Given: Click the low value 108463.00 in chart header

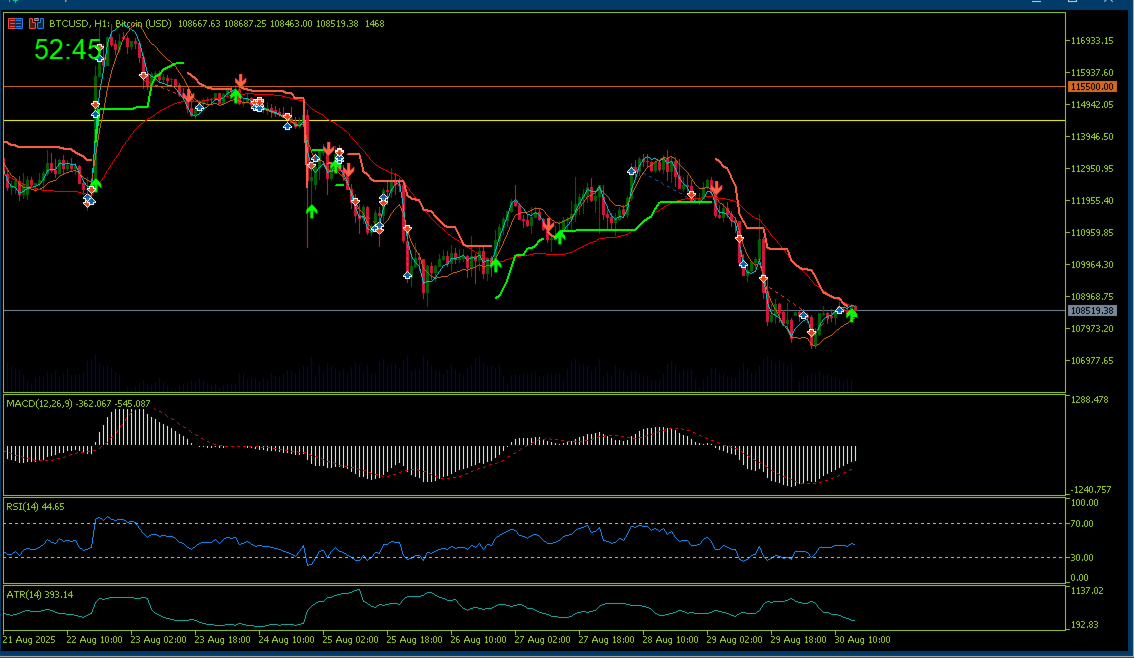Looking at the screenshot, I should click(x=291, y=24).
